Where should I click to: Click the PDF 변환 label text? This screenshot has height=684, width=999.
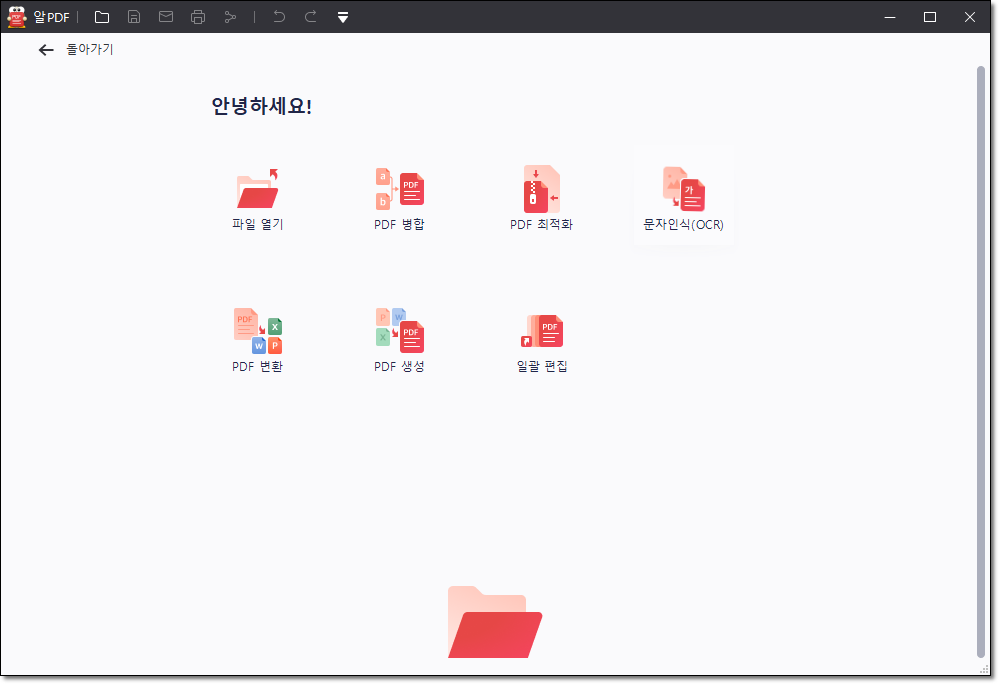(x=257, y=366)
